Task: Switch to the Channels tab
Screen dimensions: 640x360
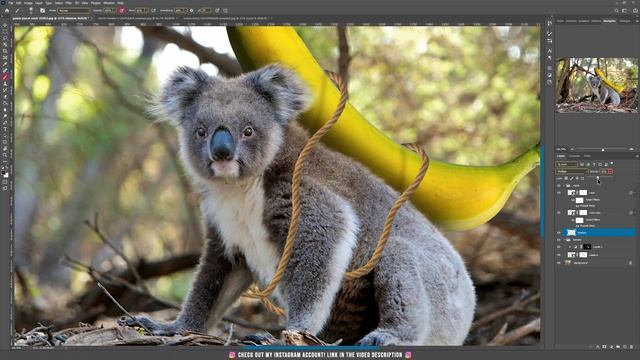Action: click(x=574, y=156)
